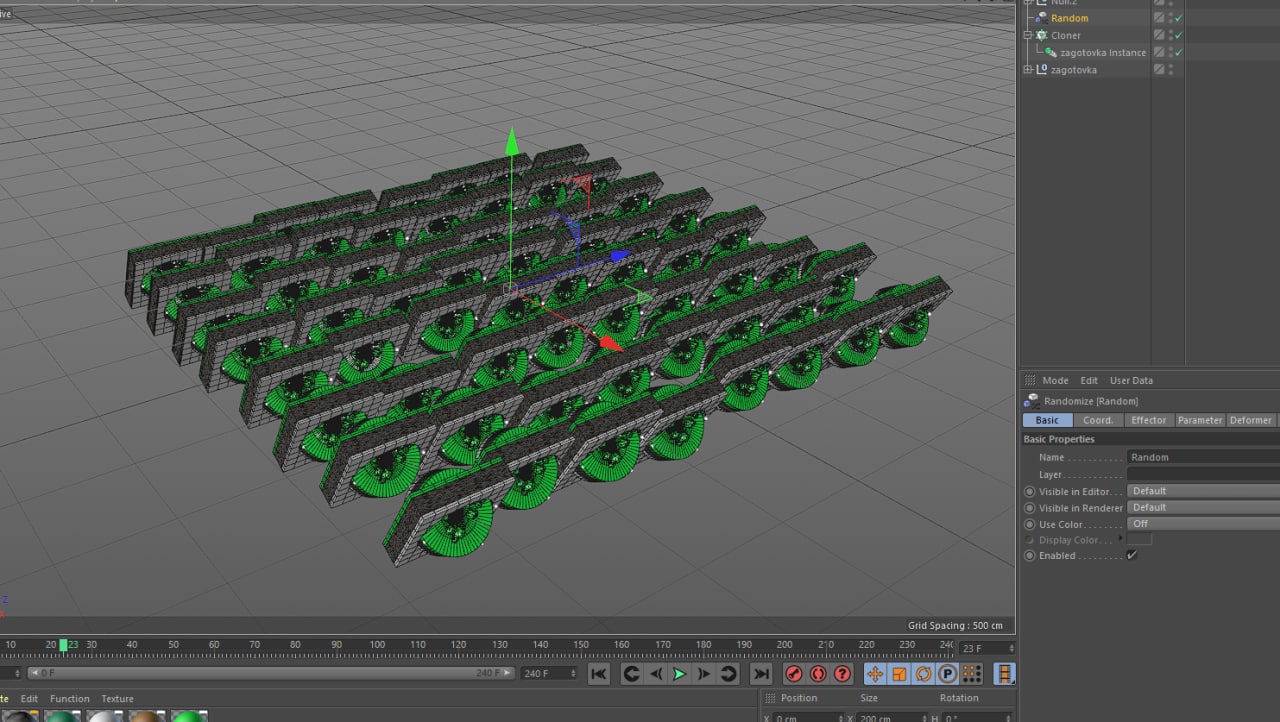Go to end of animation
The height and width of the screenshot is (722, 1280).
[x=761, y=674]
